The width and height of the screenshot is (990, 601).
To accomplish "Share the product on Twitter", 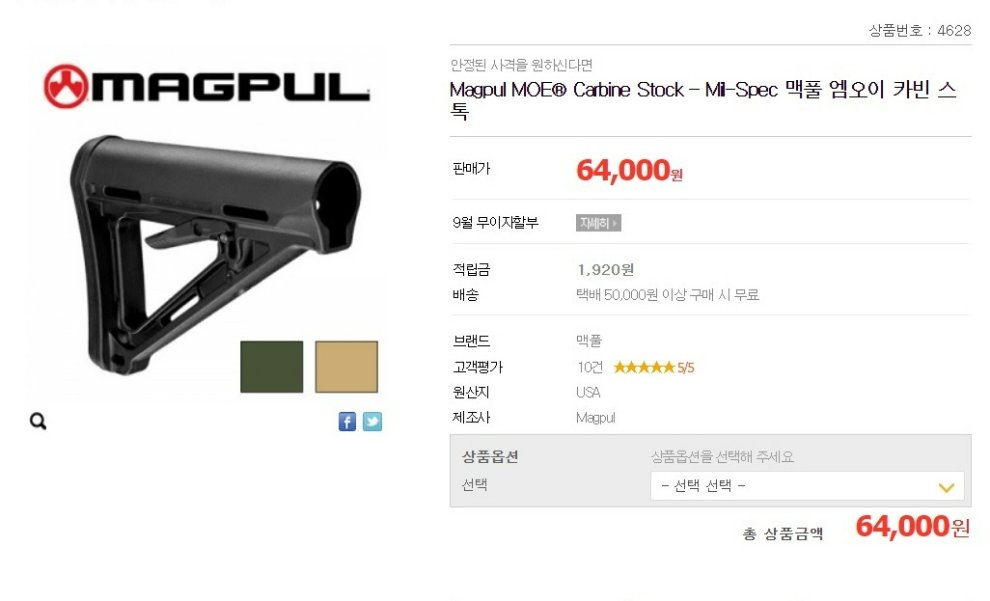I will pos(373,422).
